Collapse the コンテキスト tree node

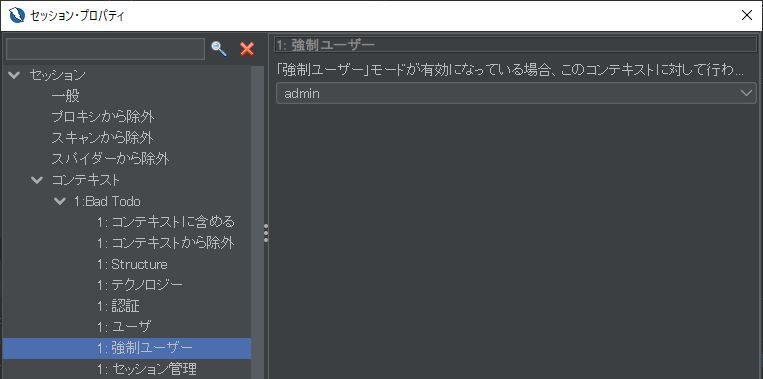(37, 180)
